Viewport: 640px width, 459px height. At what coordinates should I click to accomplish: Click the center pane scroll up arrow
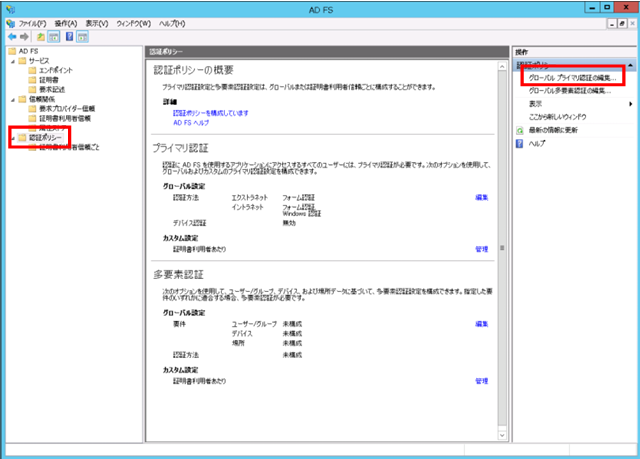502,67
